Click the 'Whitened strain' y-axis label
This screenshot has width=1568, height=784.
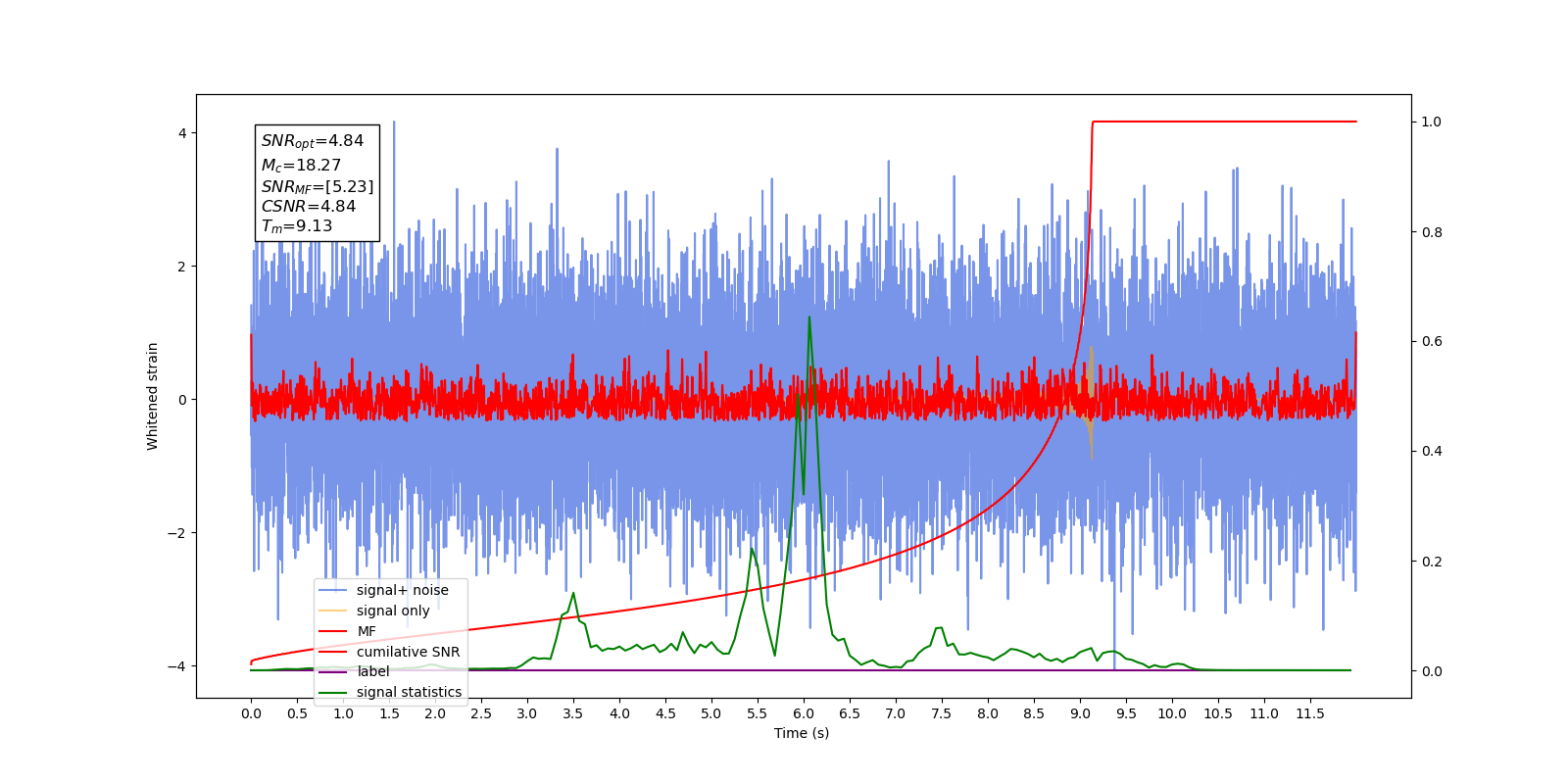point(153,396)
